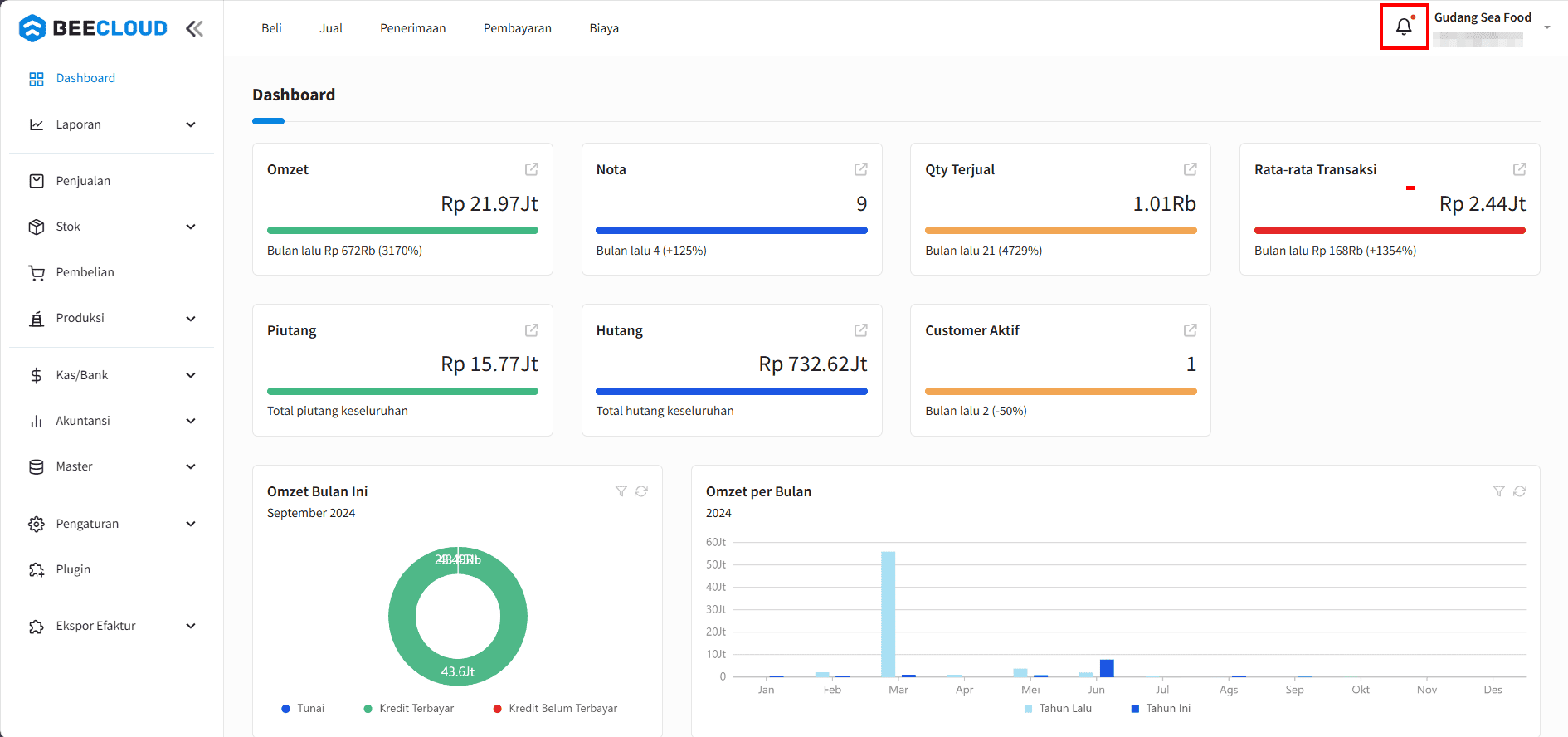Expand the Master menu chevron

tap(191, 466)
